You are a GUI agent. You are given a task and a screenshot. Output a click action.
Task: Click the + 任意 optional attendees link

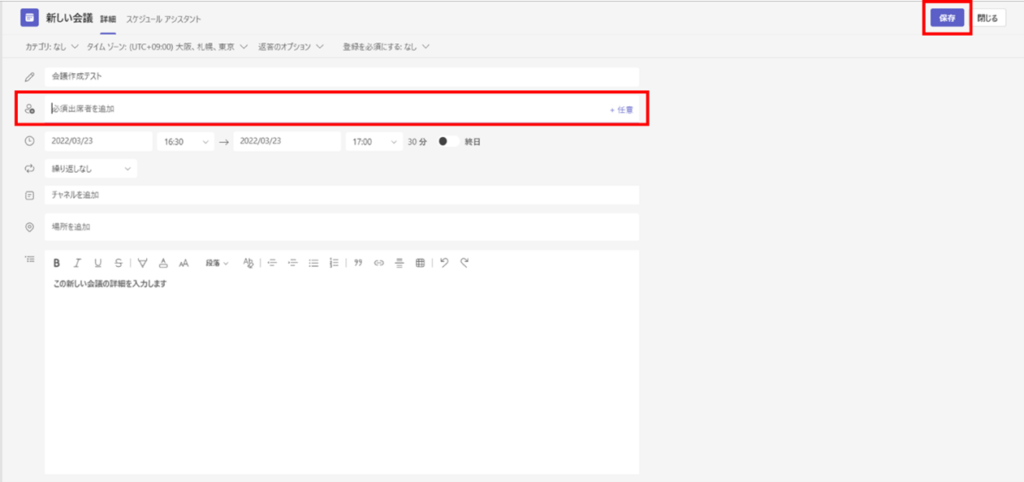point(621,108)
